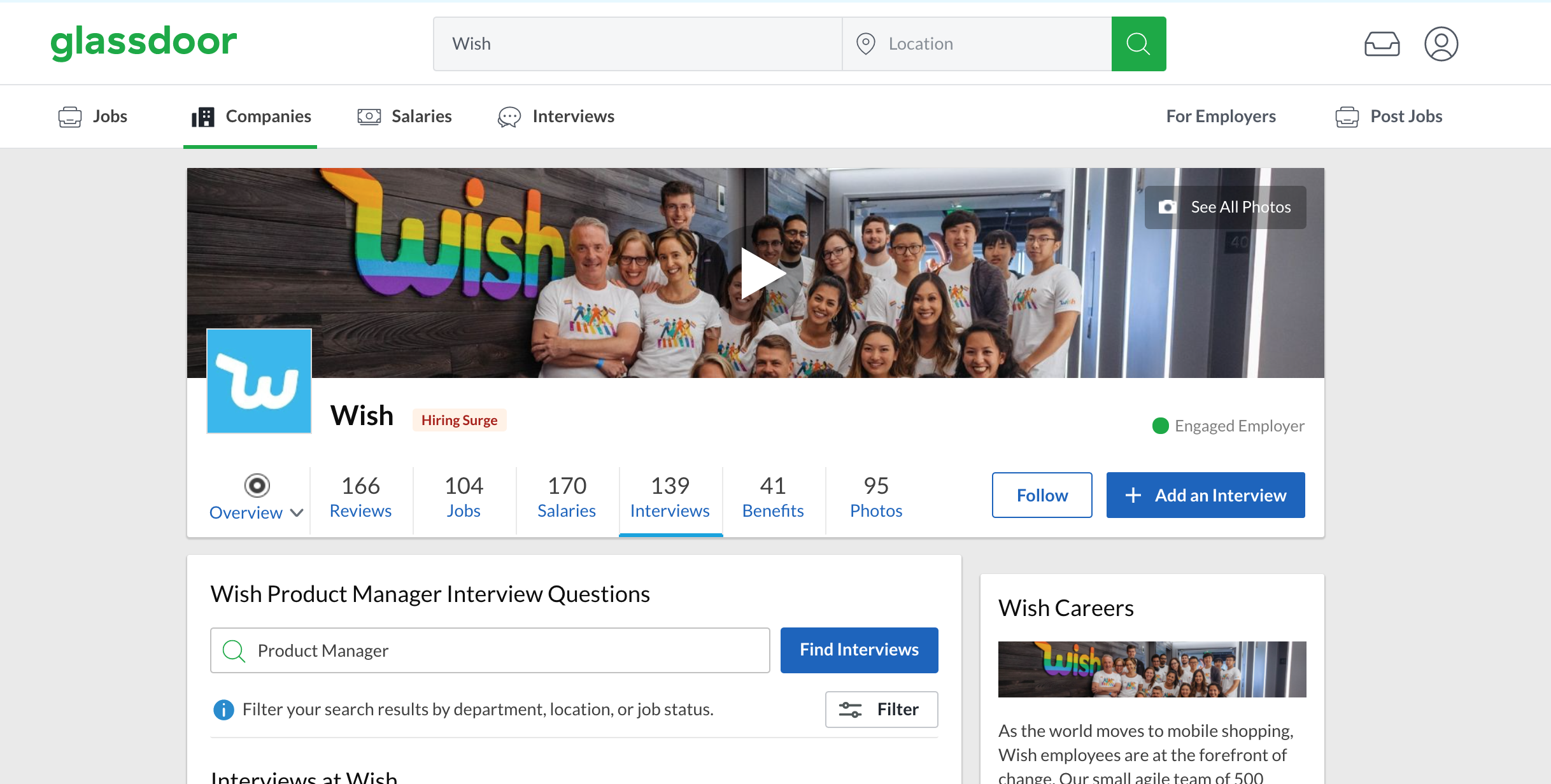Open the Jobs navigation tab

pyautogui.click(x=93, y=116)
